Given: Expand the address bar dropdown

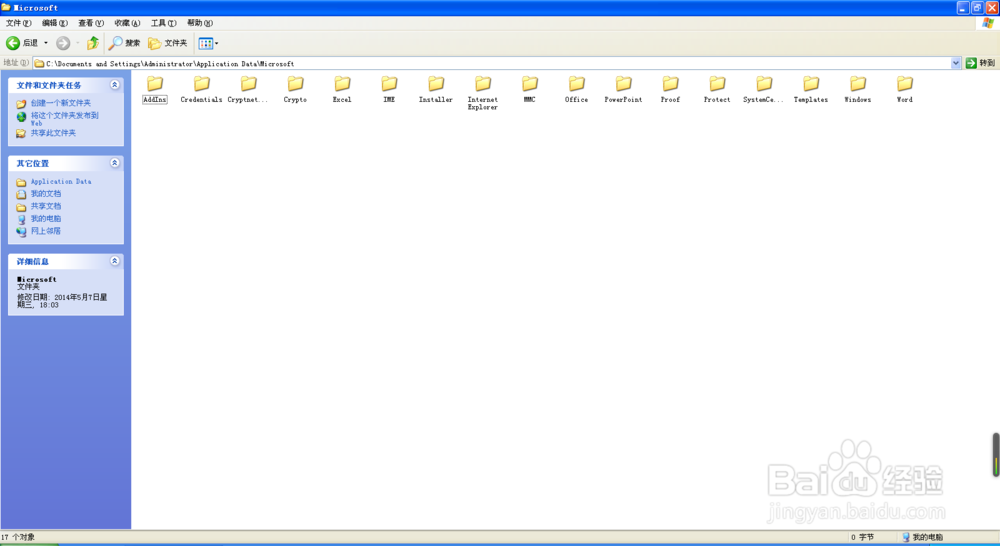Looking at the screenshot, I should pyautogui.click(x=955, y=63).
